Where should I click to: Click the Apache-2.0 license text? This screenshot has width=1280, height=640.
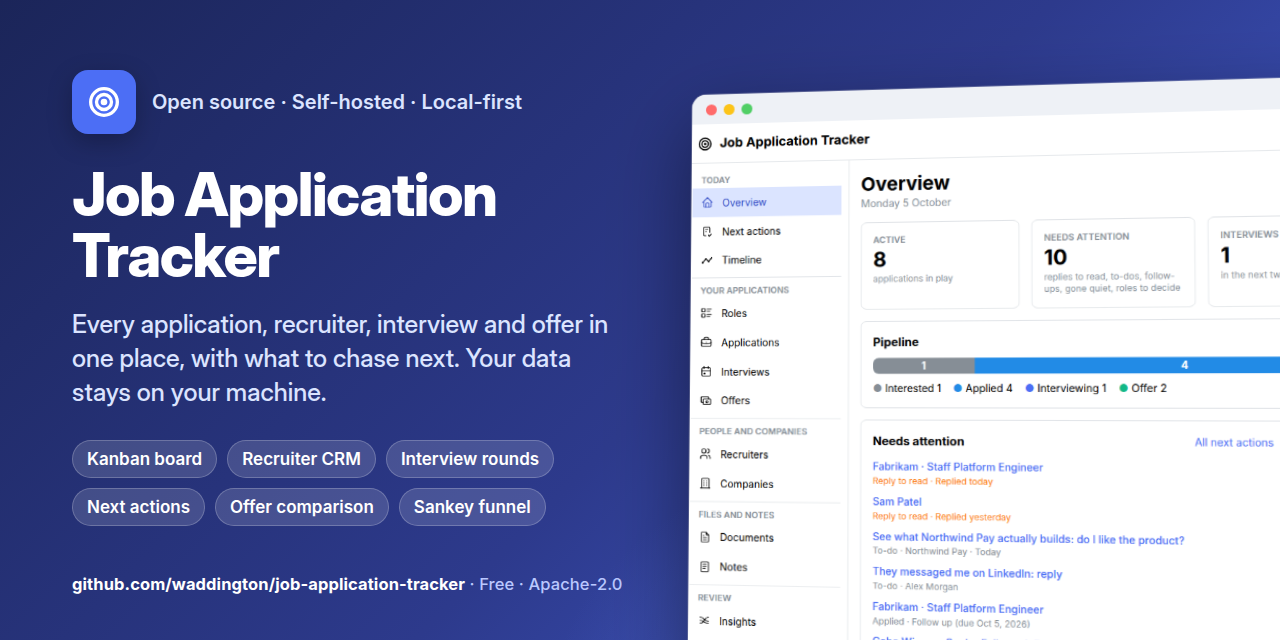click(575, 584)
